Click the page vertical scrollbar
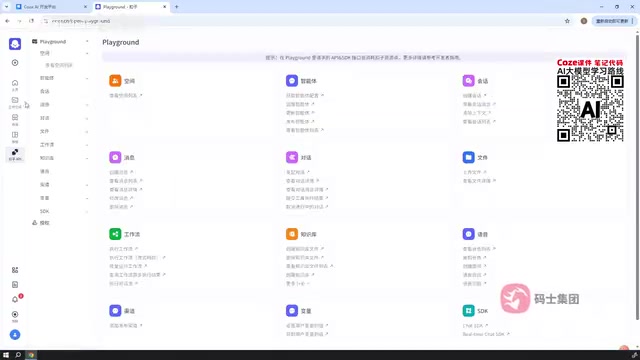Screen dimensions: 640x360 637,176
